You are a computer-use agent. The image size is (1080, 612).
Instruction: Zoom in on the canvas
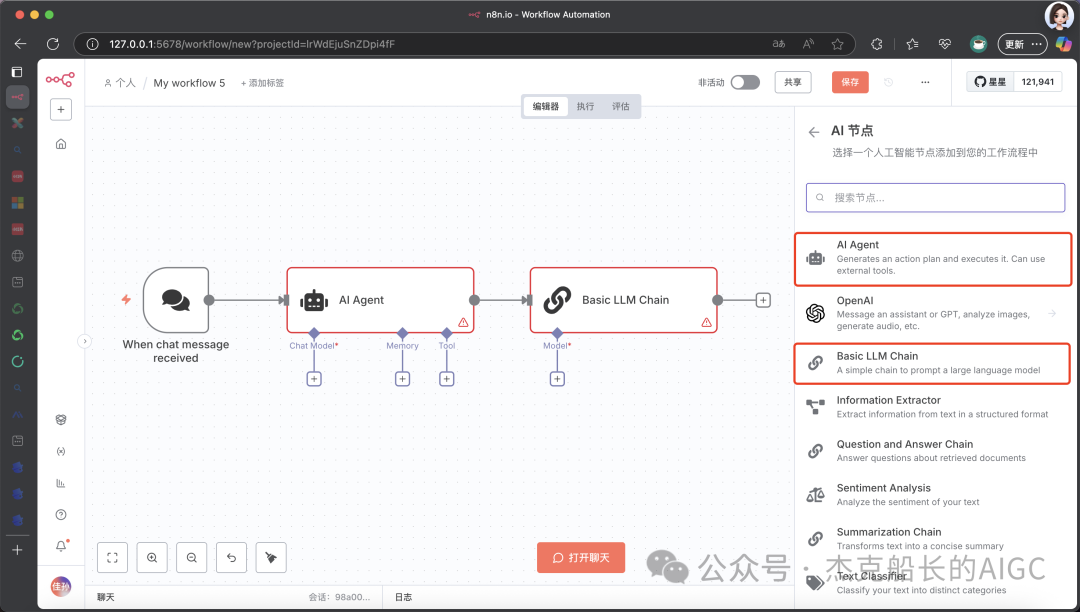click(152, 558)
